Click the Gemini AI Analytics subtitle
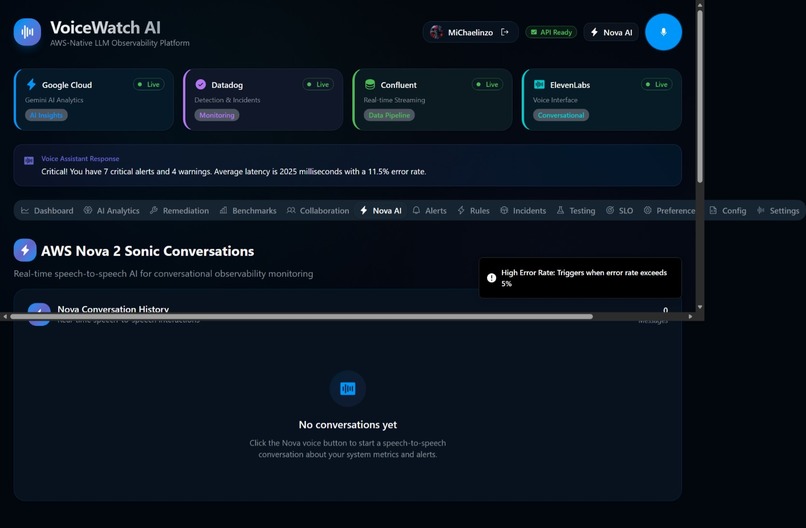Viewport: 806px width, 528px height. (x=54, y=100)
